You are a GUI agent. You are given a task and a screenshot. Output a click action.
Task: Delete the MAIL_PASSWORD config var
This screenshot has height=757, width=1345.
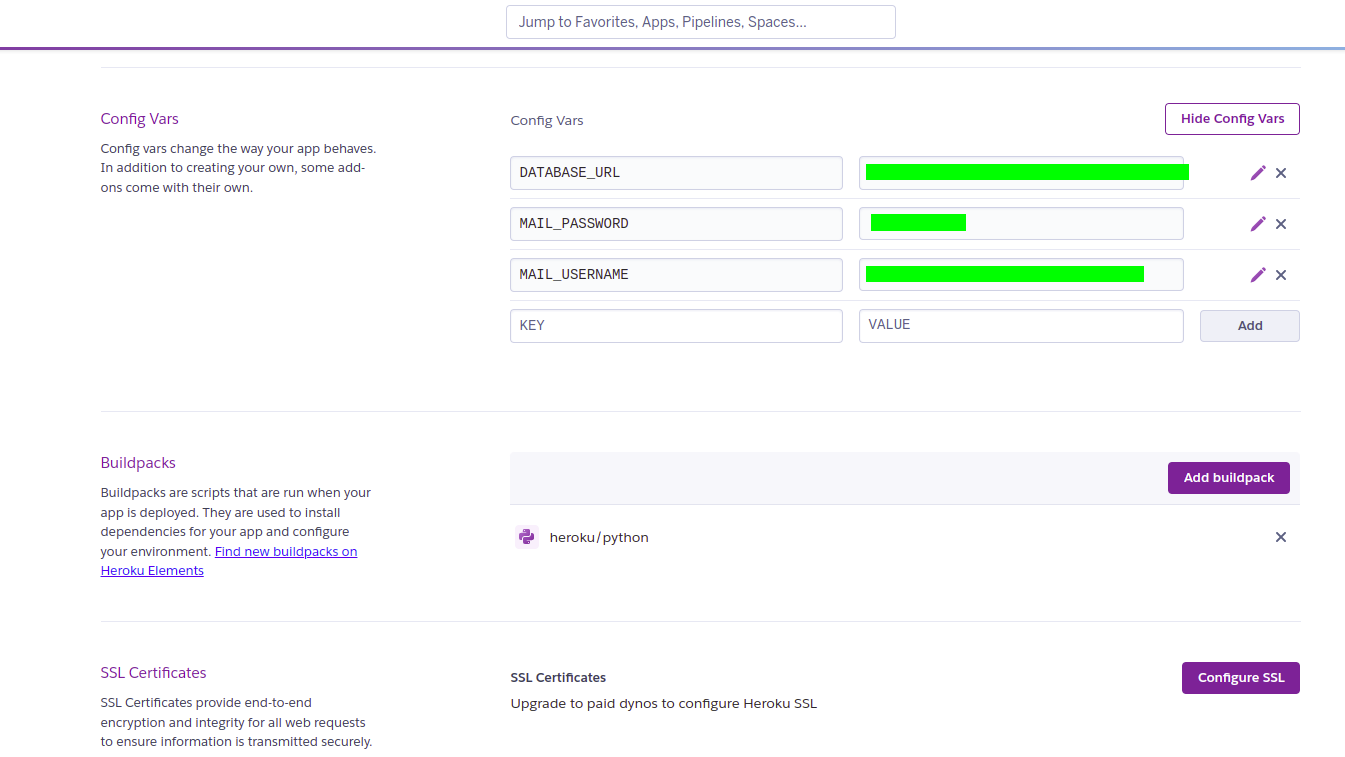1281,224
